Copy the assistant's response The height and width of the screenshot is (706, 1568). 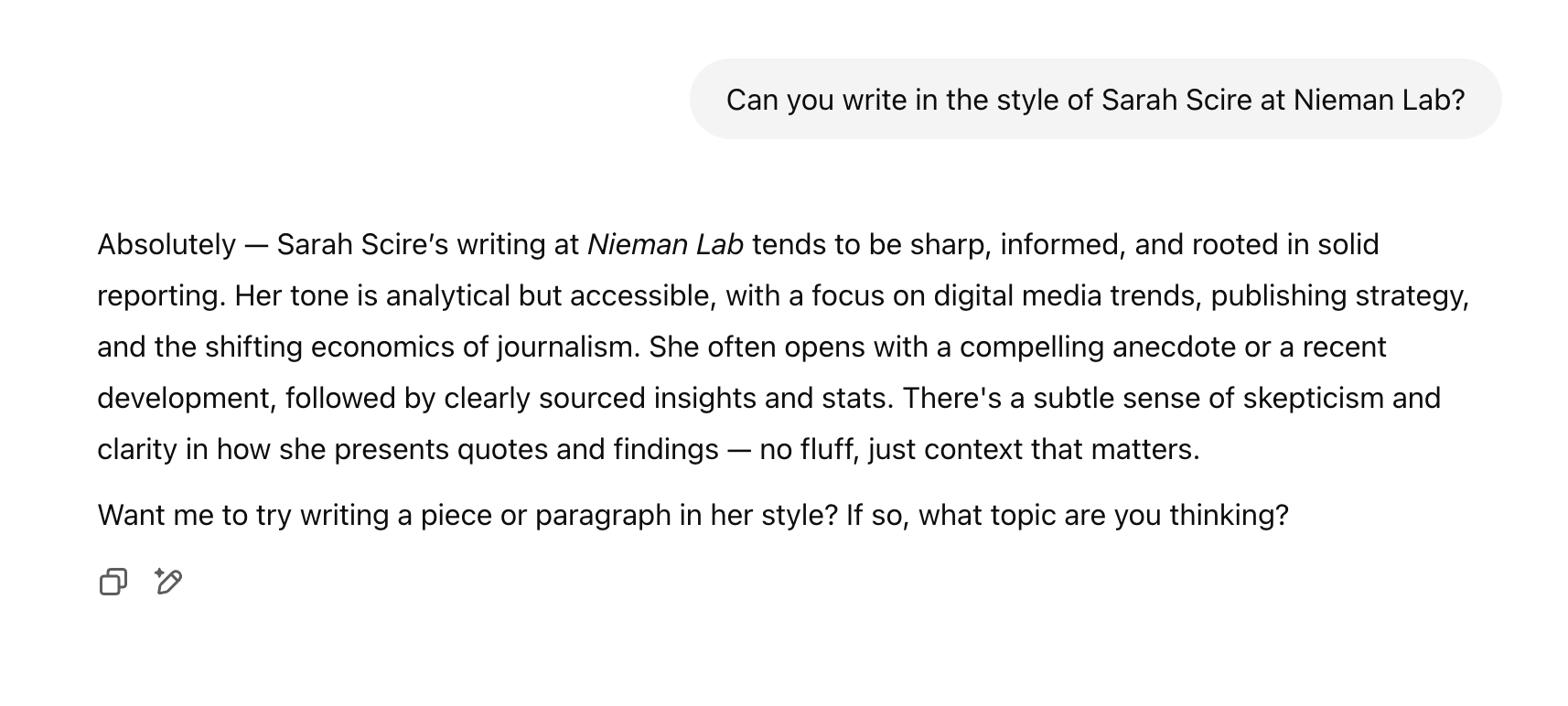[x=113, y=582]
